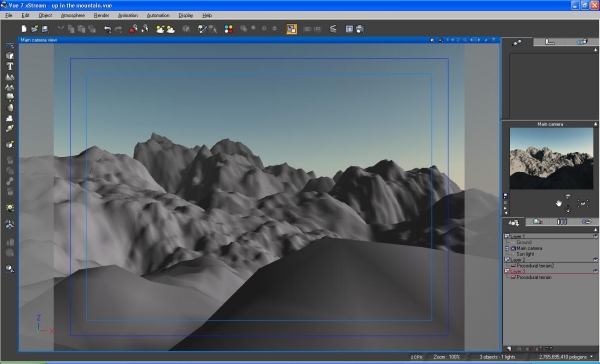Undo the last action

pyautogui.click(x=108, y=29)
